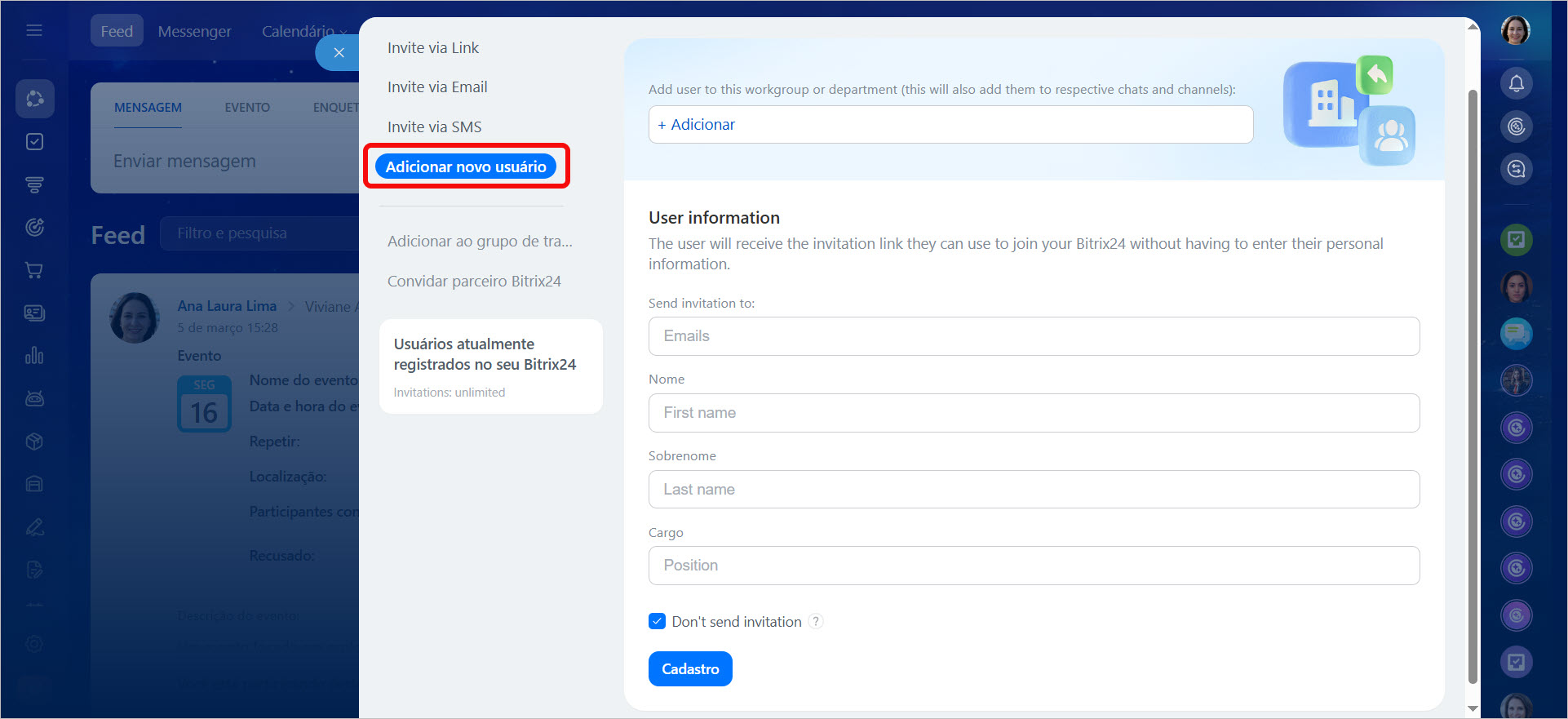Select Invite via Email option
The height and width of the screenshot is (719, 1568).
click(437, 87)
